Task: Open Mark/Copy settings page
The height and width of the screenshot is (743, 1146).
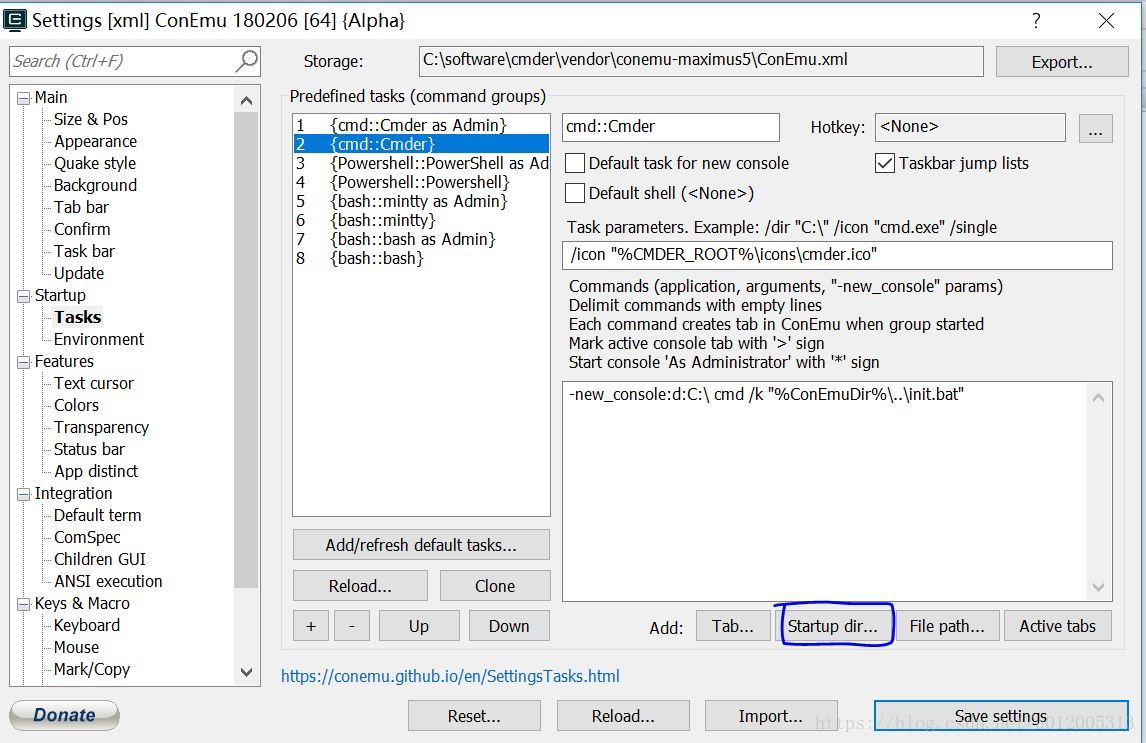Action: coord(91,669)
